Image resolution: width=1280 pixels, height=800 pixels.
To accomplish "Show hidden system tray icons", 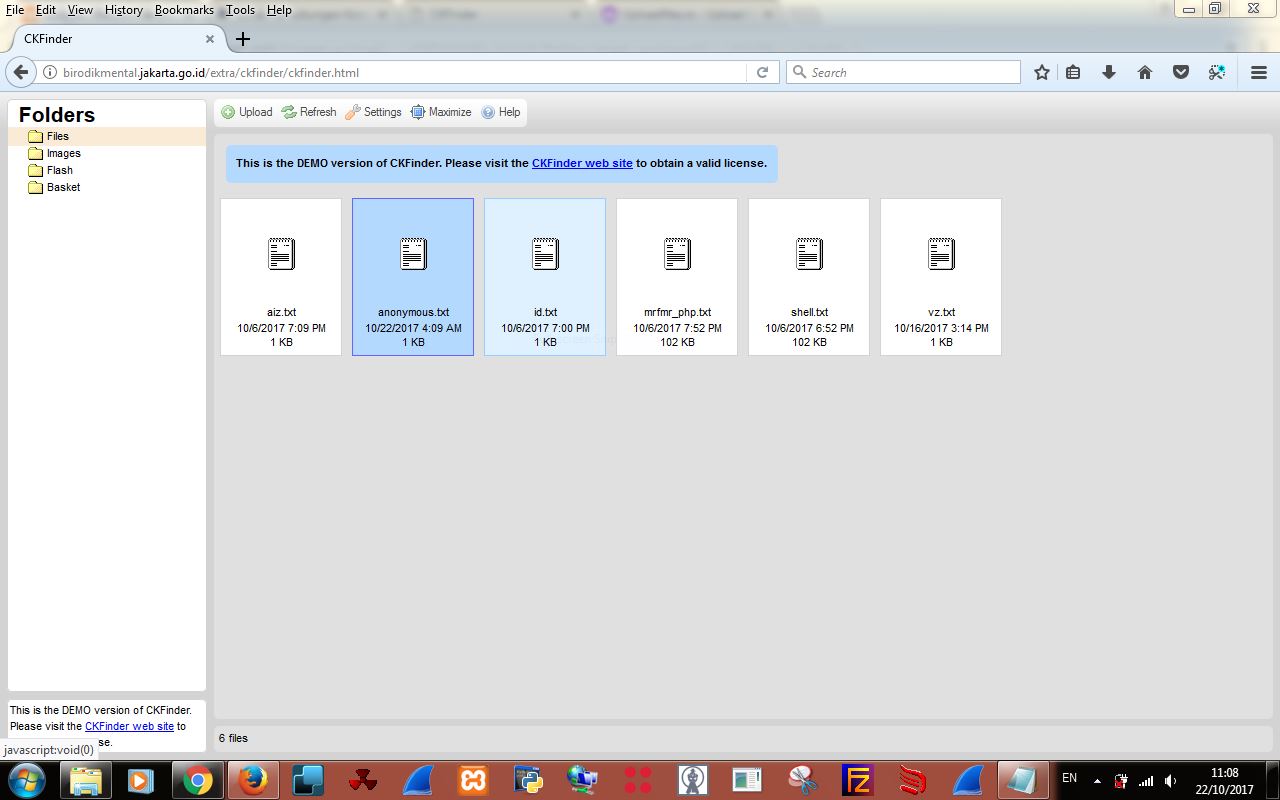I will [x=1097, y=780].
